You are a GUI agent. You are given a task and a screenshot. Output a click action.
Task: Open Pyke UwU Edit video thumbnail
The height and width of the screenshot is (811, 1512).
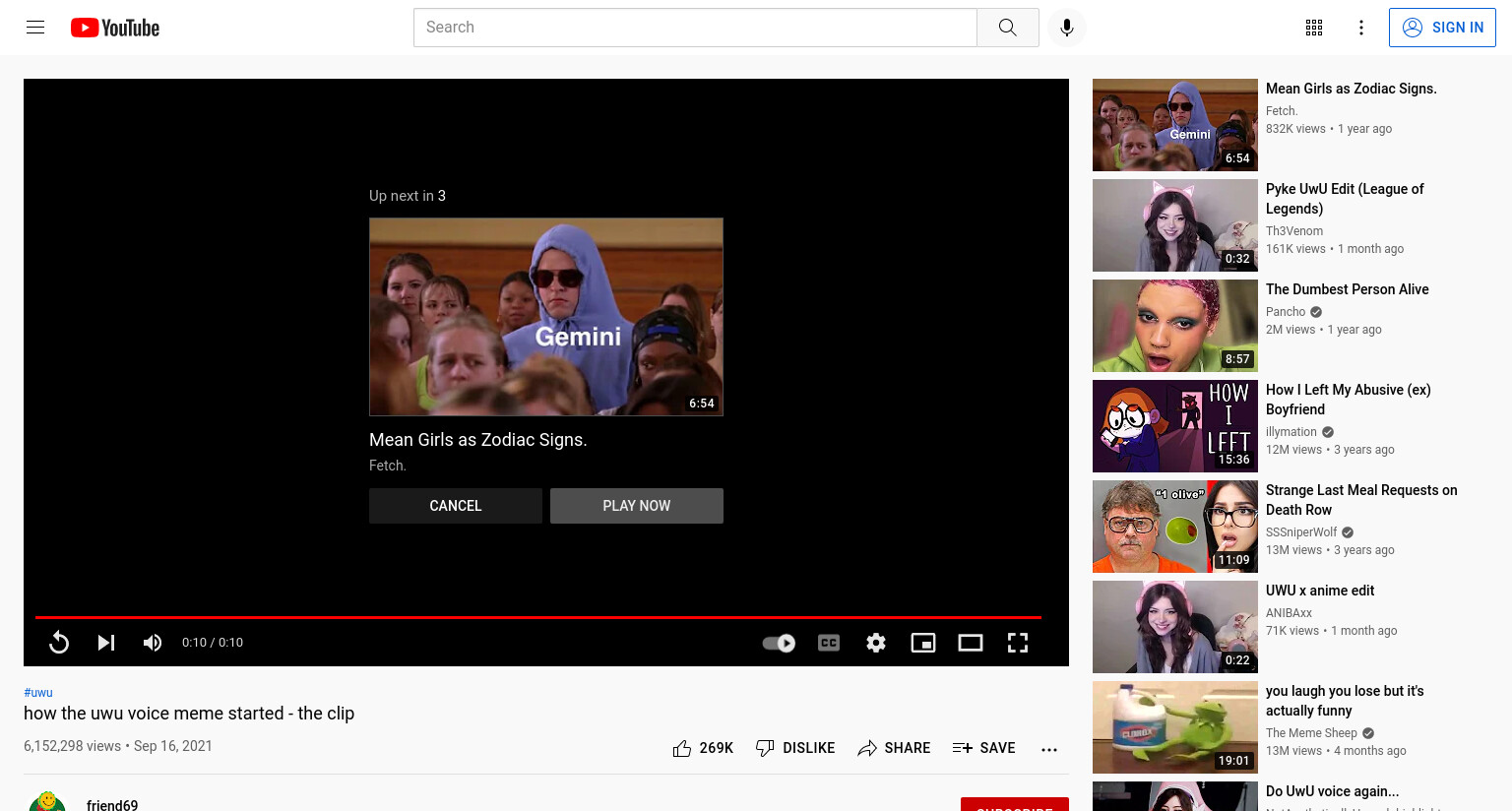1175,225
